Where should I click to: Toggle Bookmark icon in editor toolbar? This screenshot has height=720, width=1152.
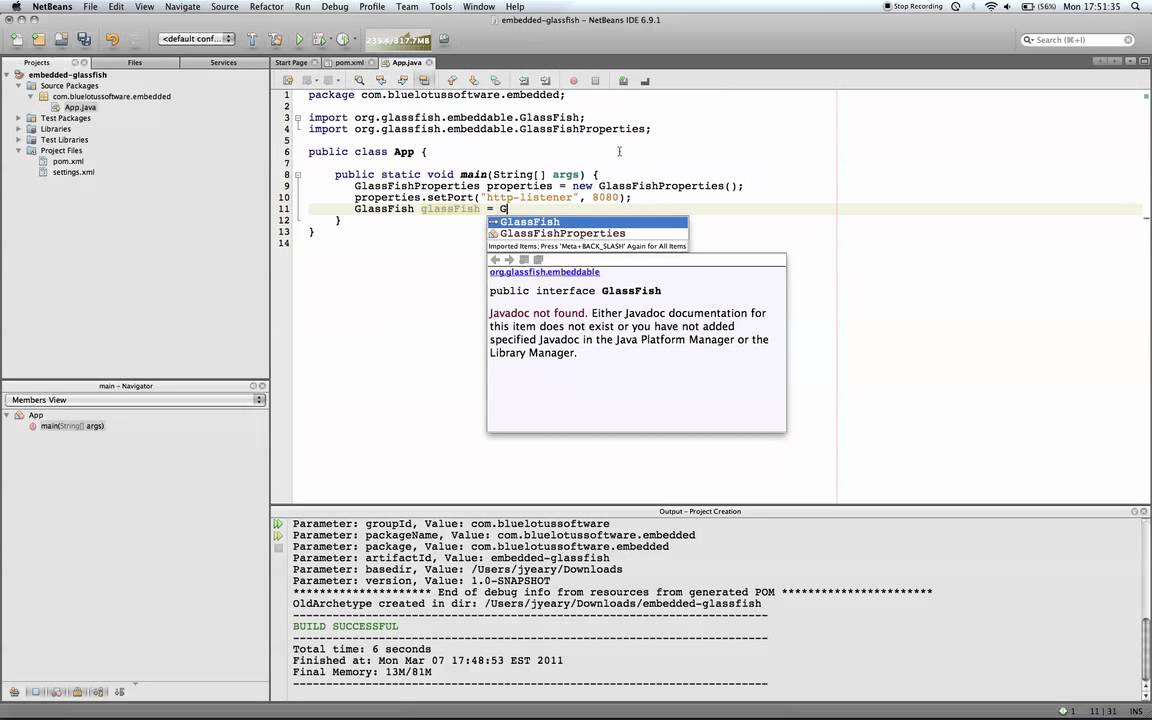click(495, 81)
